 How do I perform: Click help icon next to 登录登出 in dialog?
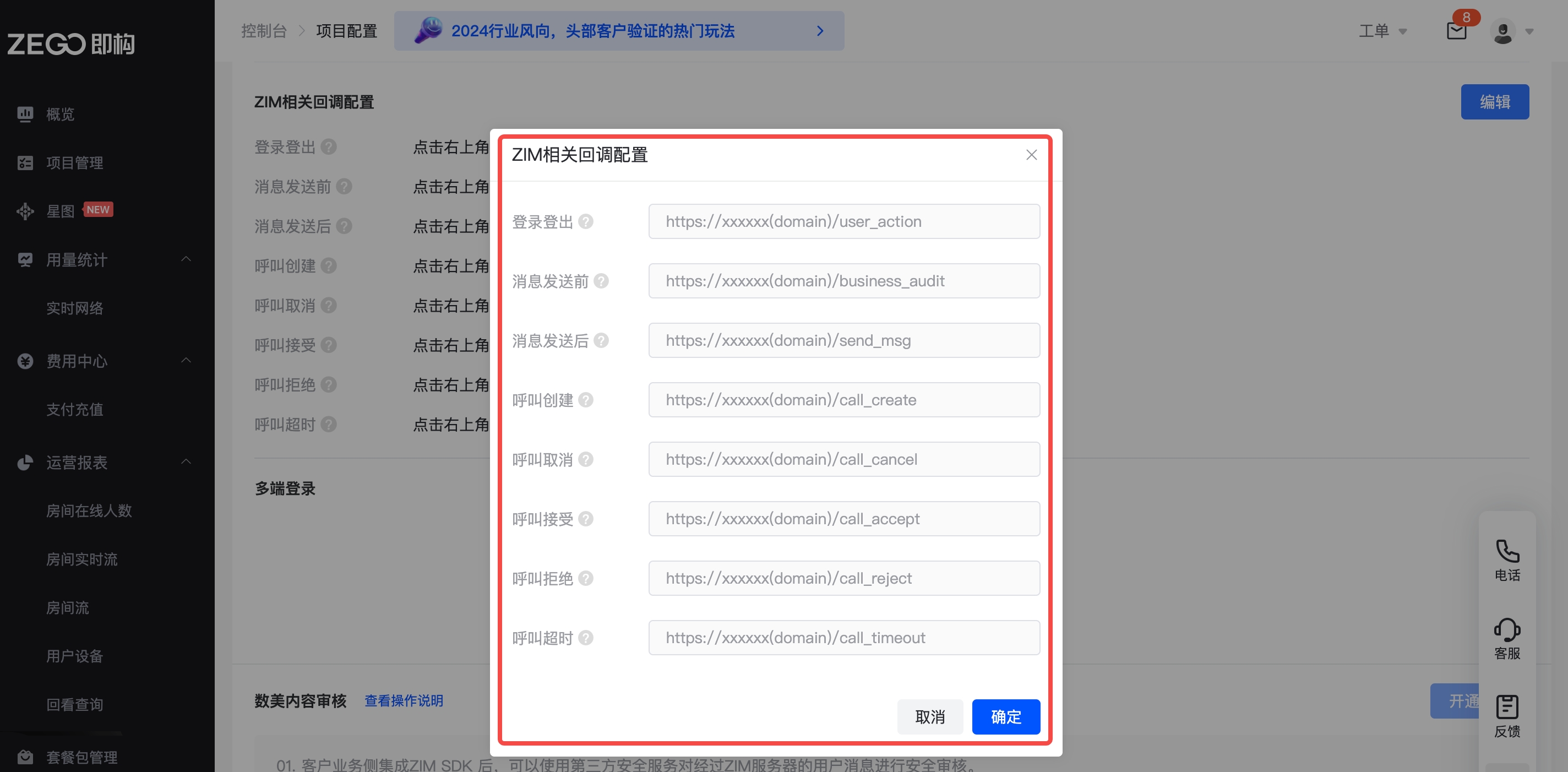(586, 221)
